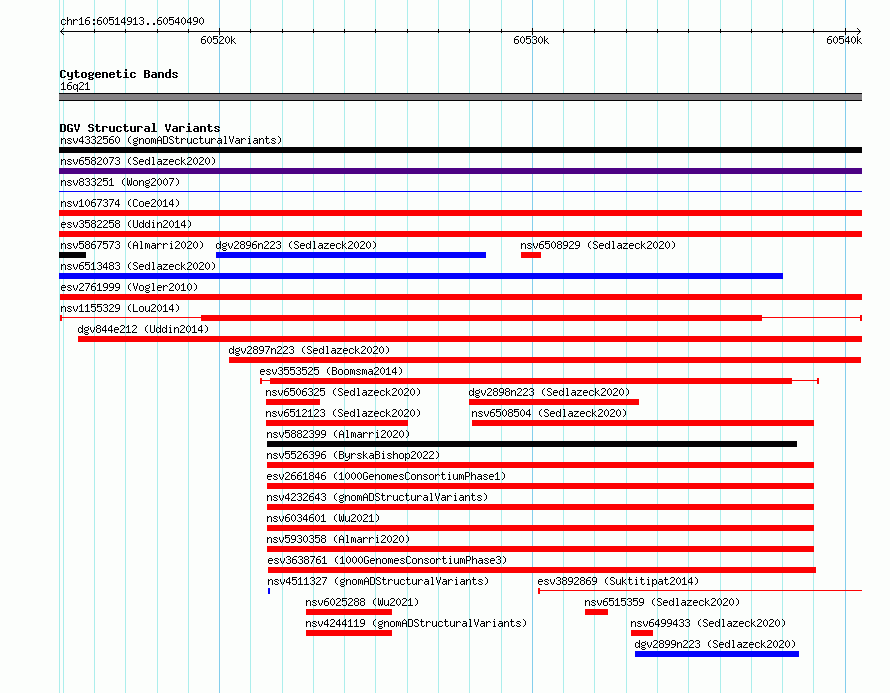Click esv2661846 1000GenomesConsortiumPhase1 label
The image size is (890, 693).
(x=386, y=476)
